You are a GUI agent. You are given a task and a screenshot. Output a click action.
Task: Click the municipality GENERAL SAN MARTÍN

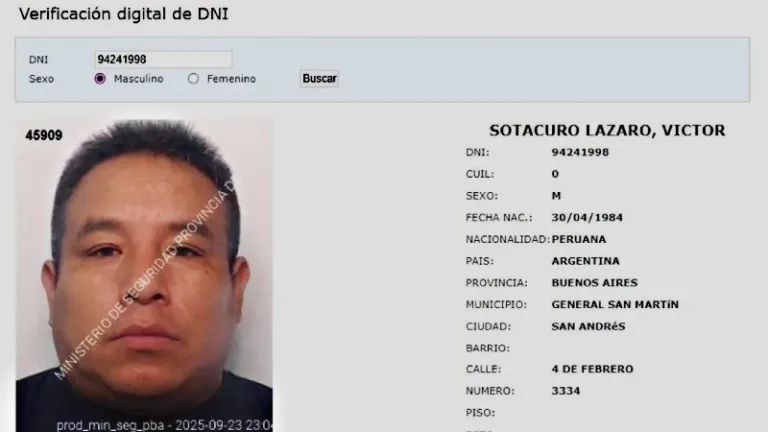(615, 305)
